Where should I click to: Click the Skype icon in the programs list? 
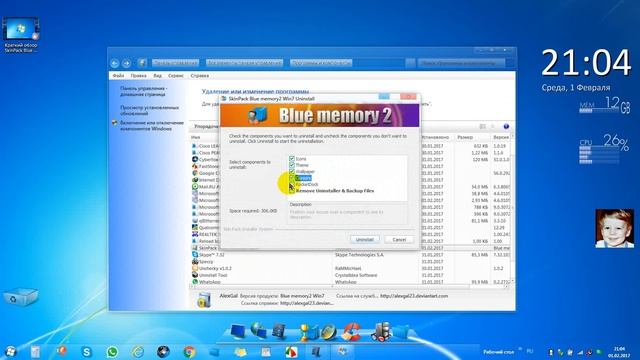pyautogui.click(x=195, y=255)
